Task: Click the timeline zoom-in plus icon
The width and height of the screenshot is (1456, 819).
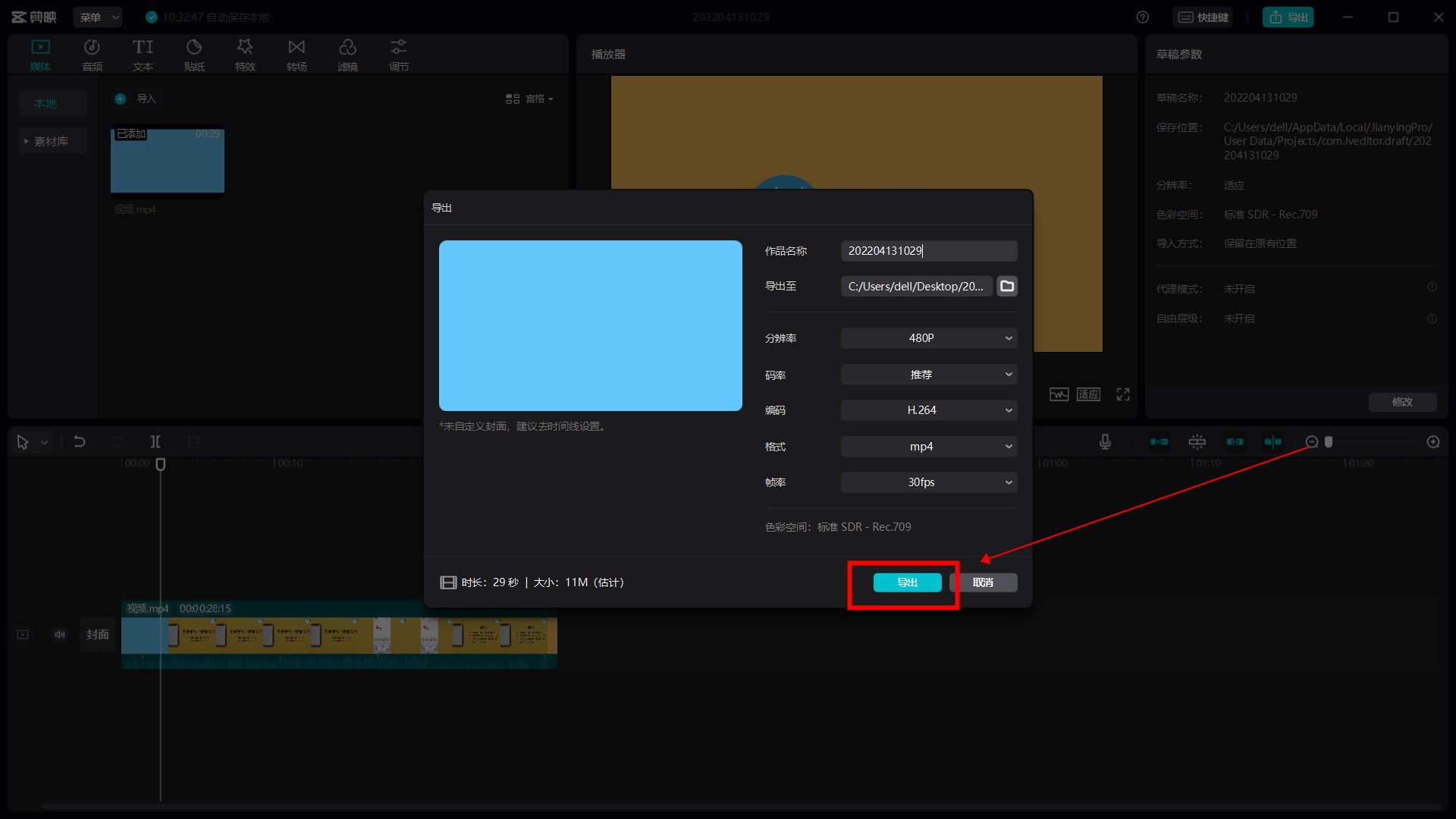Action: 1432,442
